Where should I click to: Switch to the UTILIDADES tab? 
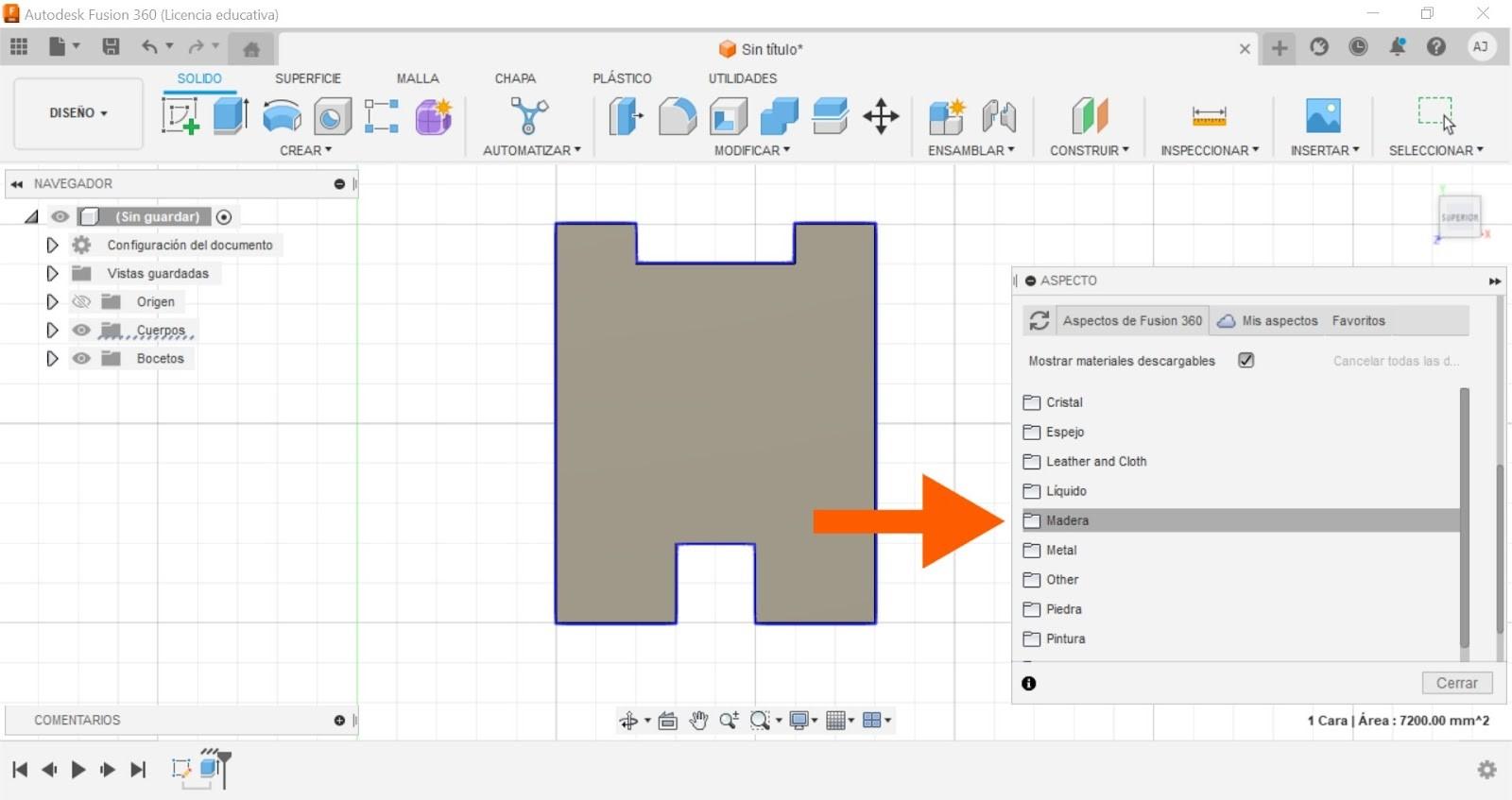tap(743, 78)
